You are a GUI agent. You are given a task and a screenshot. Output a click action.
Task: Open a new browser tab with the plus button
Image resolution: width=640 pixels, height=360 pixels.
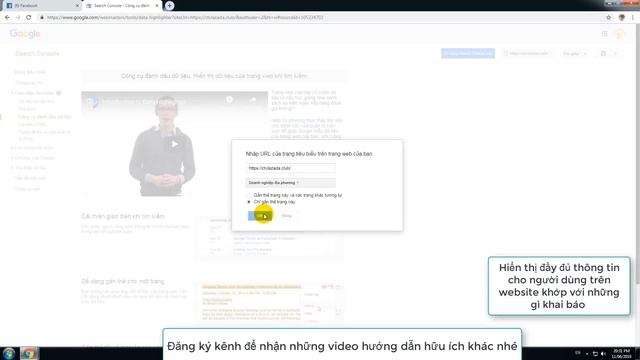[169, 6]
